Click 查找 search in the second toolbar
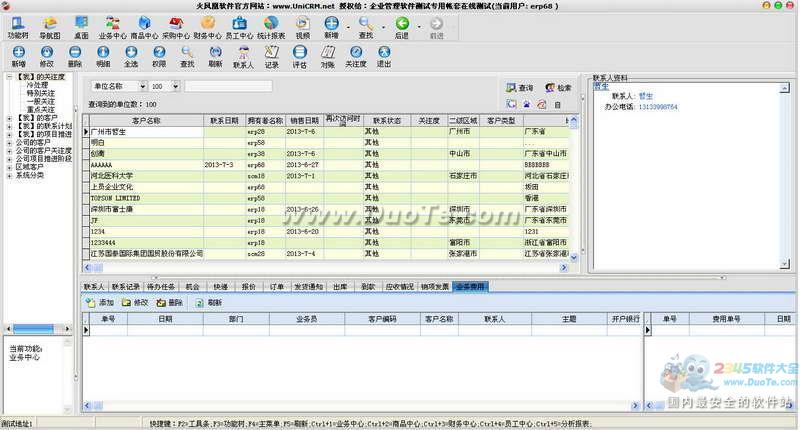This screenshot has width=800, height=430. pos(187,57)
